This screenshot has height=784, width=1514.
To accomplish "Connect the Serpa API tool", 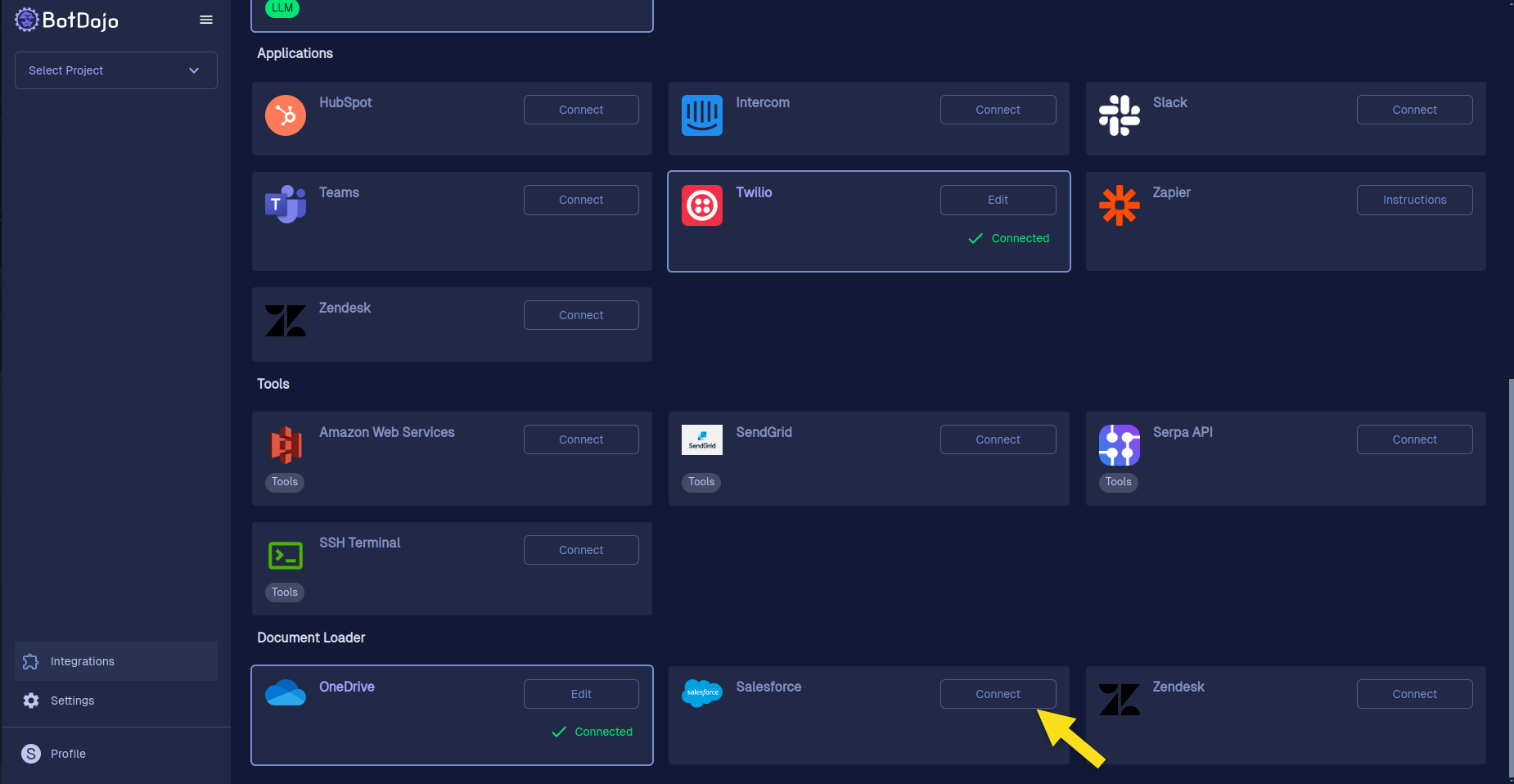I will point(1414,439).
